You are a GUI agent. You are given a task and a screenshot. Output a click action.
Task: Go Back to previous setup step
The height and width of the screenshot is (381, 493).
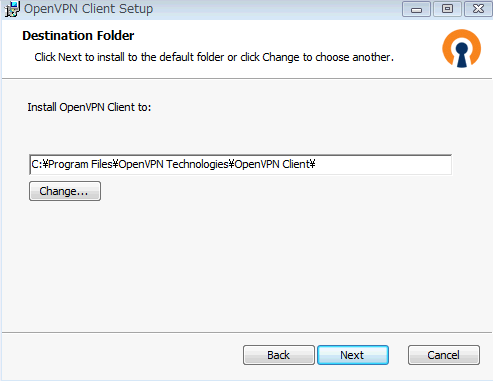click(279, 355)
